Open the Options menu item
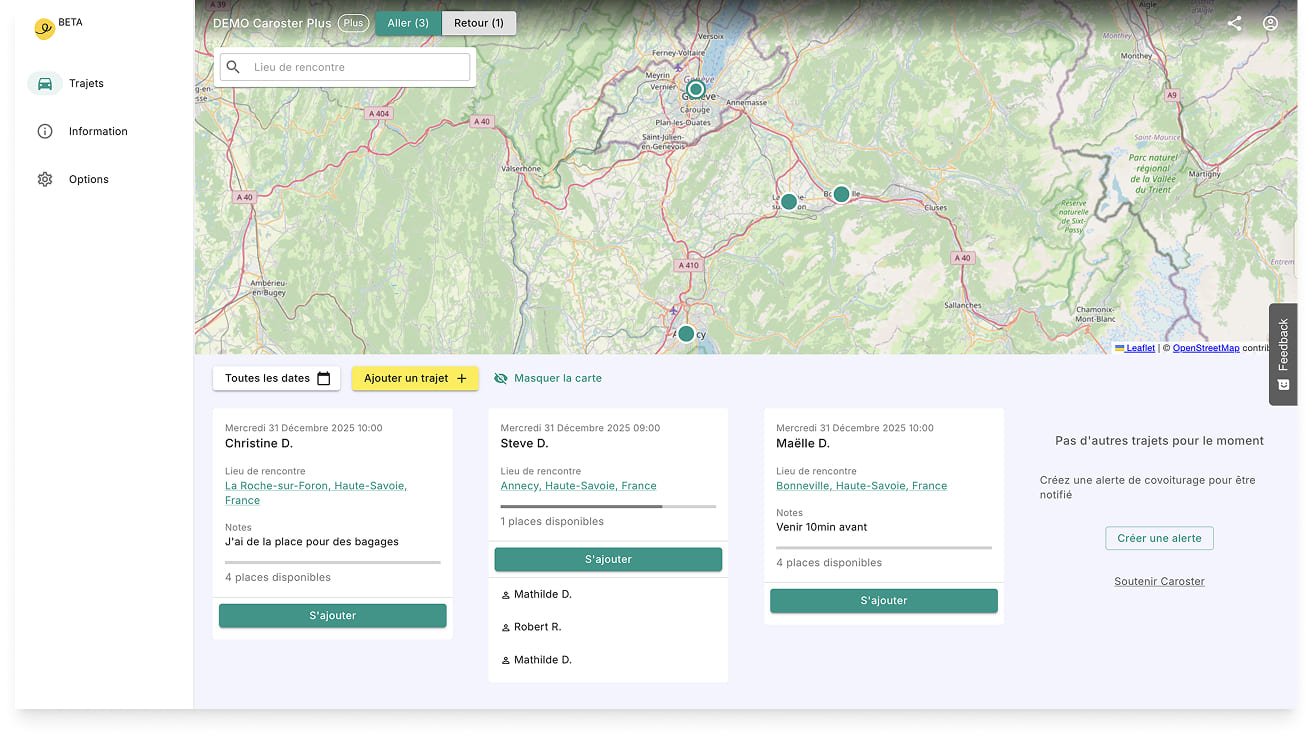Viewport: 1313px width, 739px height. pos(89,180)
